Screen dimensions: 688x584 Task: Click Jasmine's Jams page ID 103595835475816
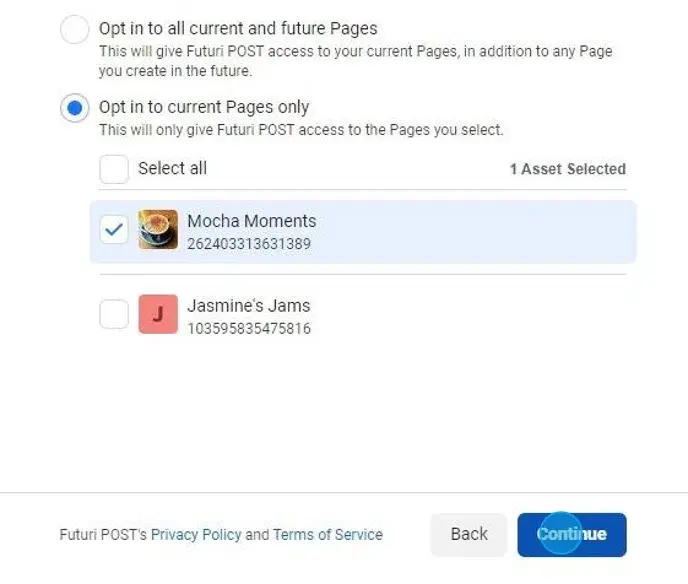coord(248,328)
